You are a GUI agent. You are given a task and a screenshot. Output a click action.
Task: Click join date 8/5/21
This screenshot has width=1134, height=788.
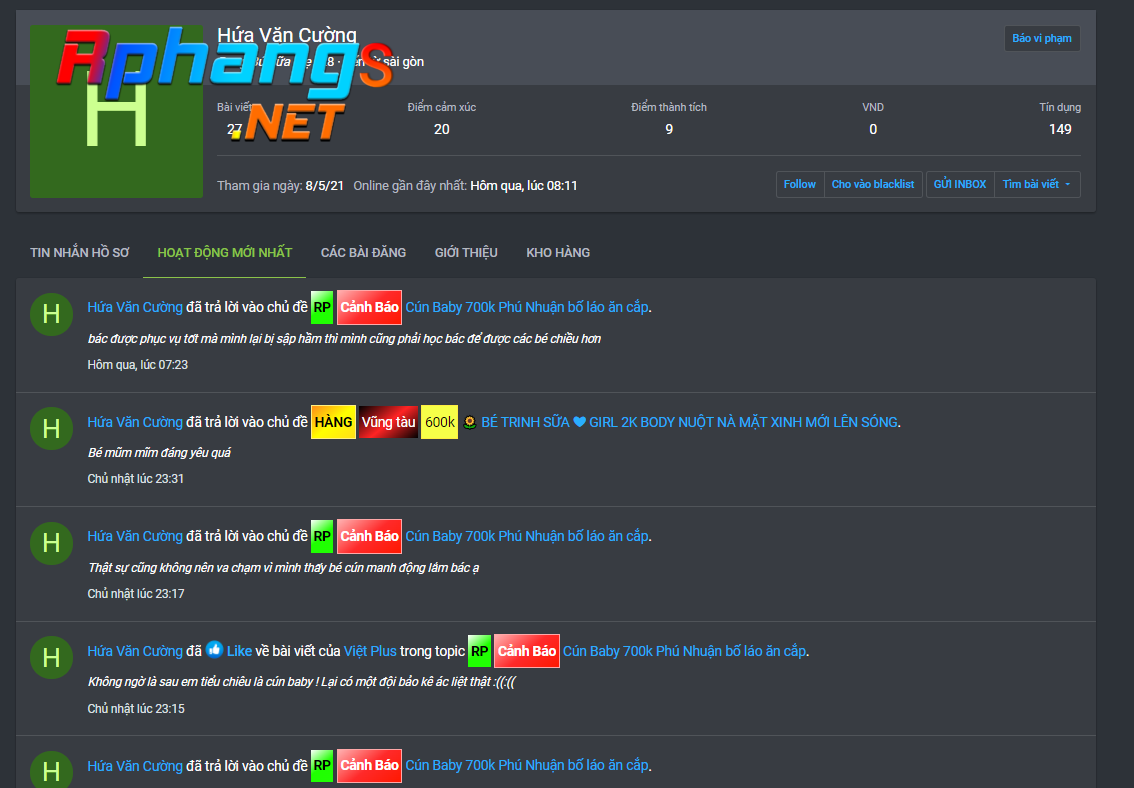pyautogui.click(x=325, y=186)
